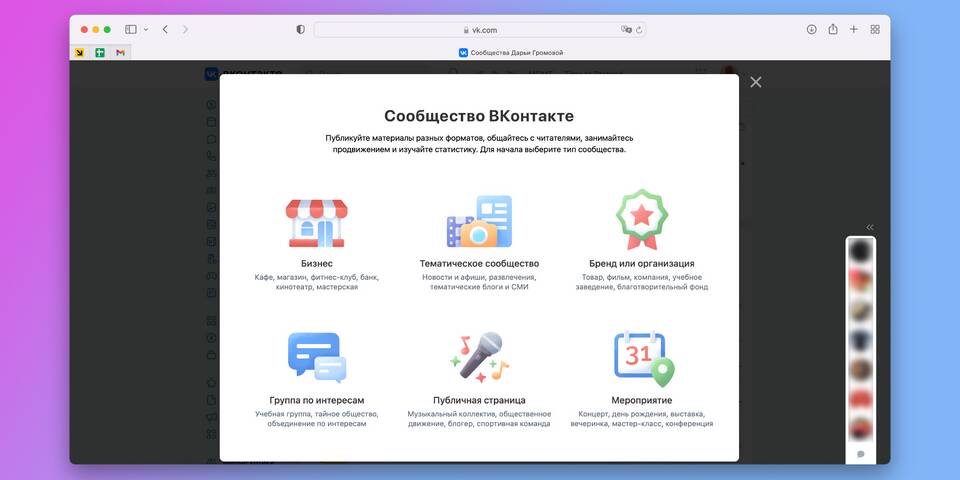Click the vk.com address bar

click(480, 29)
